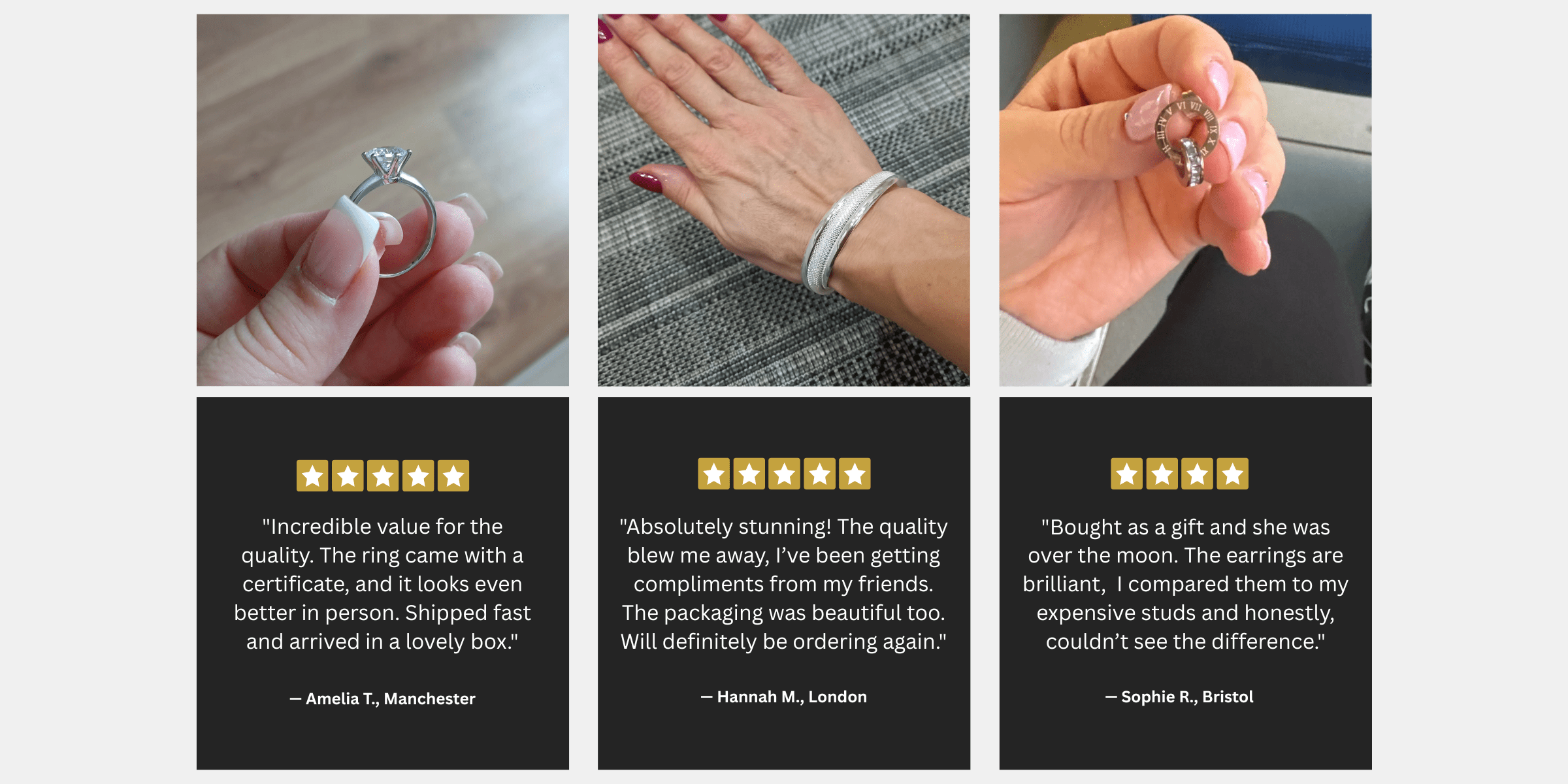Click the "Absolutely stunning!" review text
Screen dimensions: 1568x784
(x=784, y=583)
